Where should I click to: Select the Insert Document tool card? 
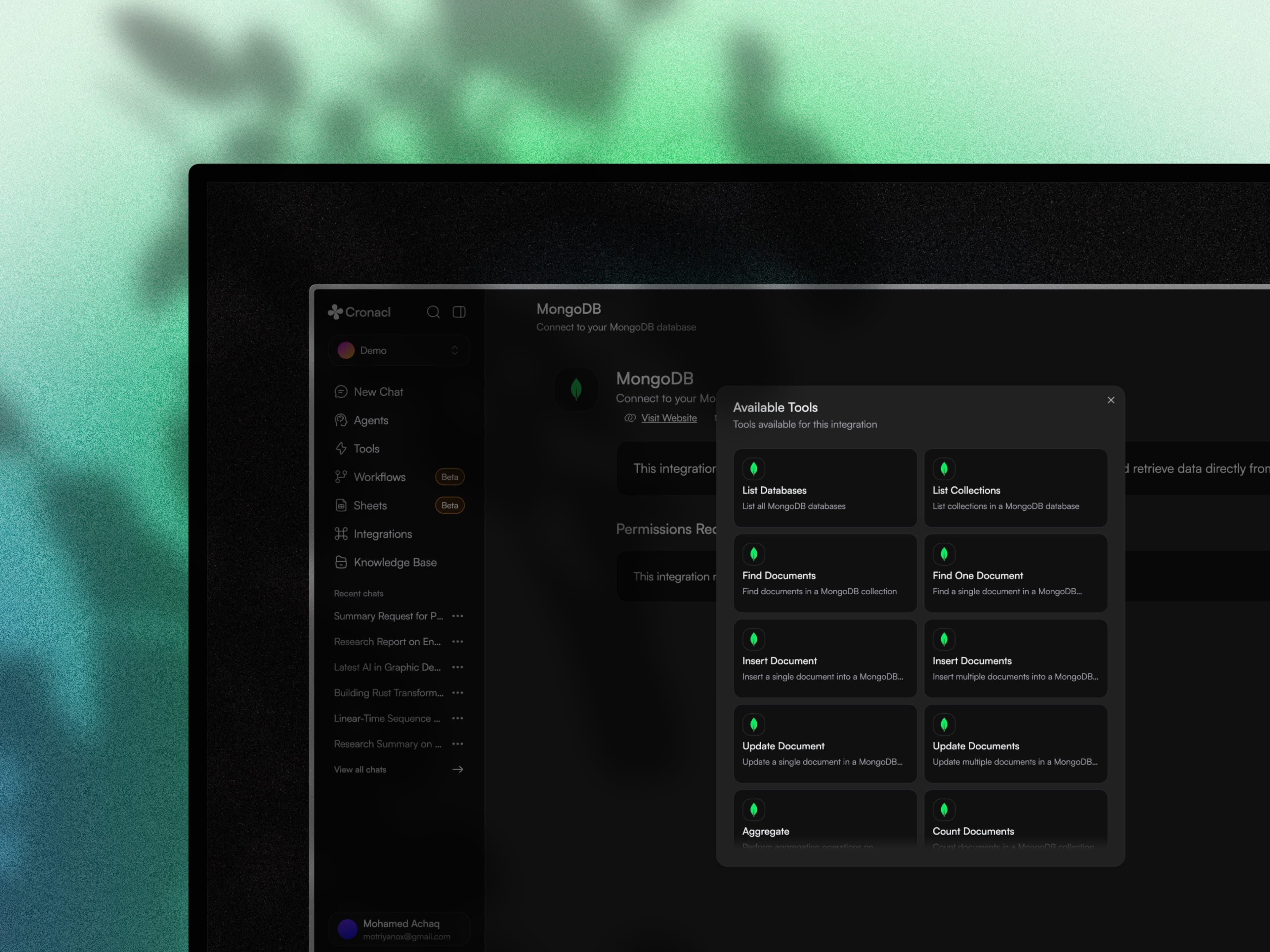tap(825, 659)
